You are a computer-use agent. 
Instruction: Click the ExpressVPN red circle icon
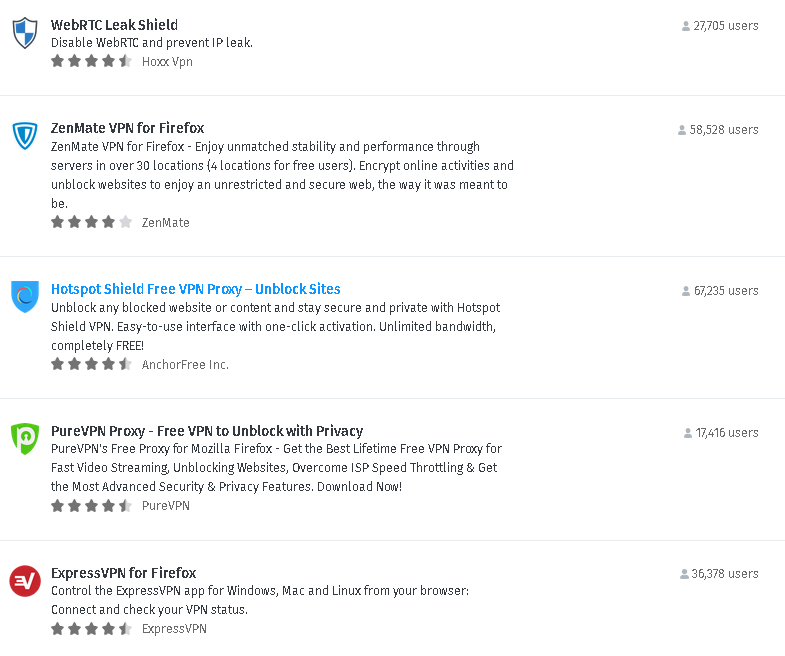[25, 581]
